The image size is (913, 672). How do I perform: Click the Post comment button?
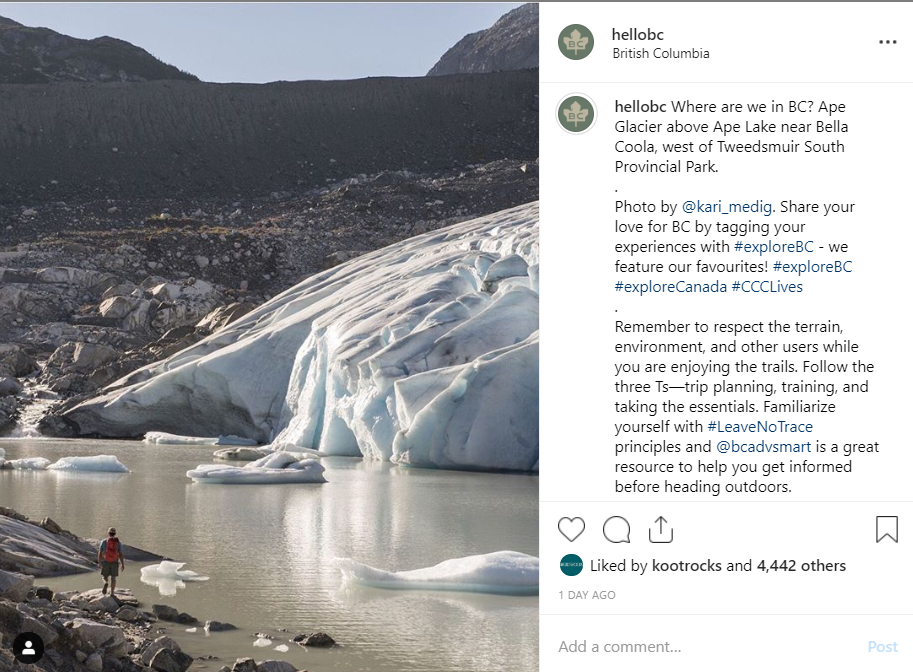[882, 646]
